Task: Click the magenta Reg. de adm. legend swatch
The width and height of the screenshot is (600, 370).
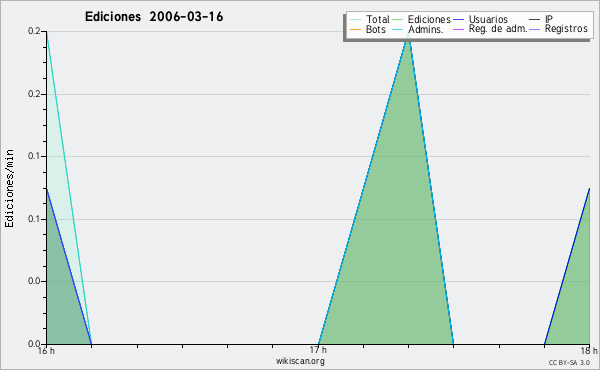Action: coord(458,29)
